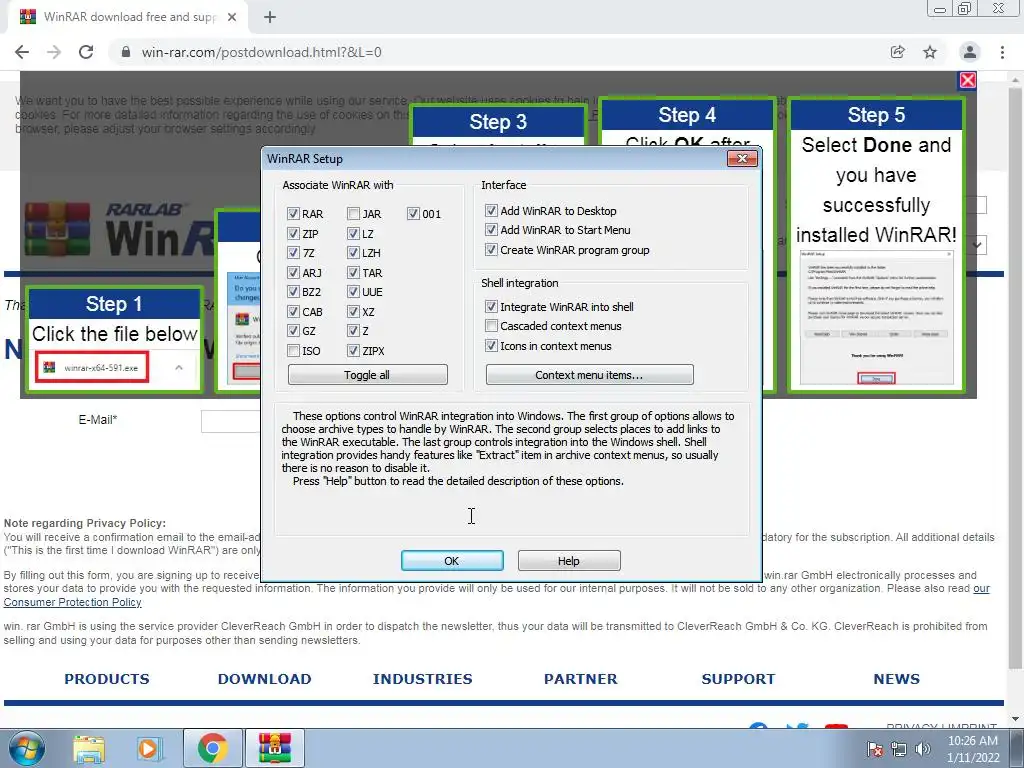Open SUPPORT navigation menu
This screenshot has width=1024, height=768.
(739, 679)
